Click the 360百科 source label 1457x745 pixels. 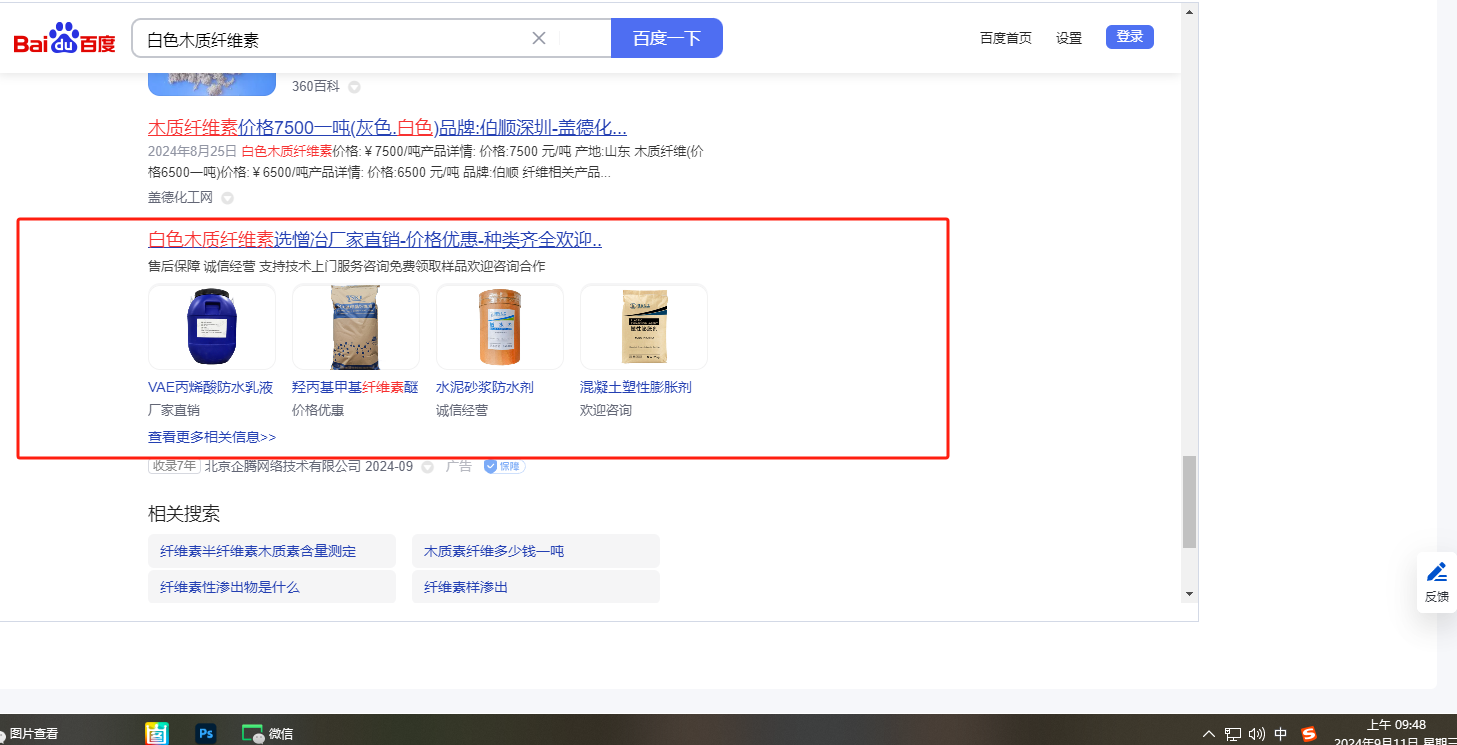(316, 87)
